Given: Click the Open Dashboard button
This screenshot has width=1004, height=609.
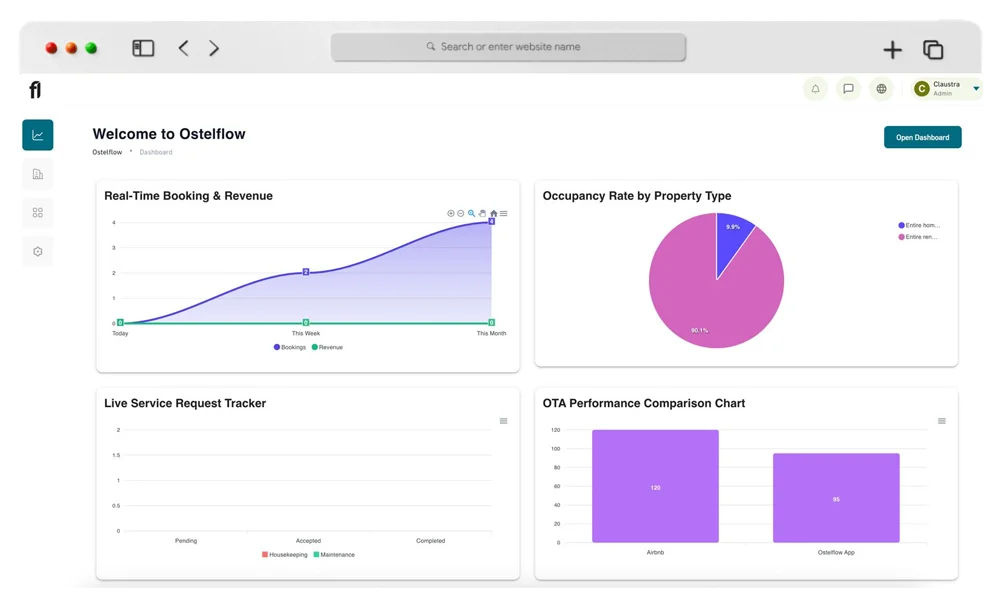Looking at the screenshot, I should [922, 137].
